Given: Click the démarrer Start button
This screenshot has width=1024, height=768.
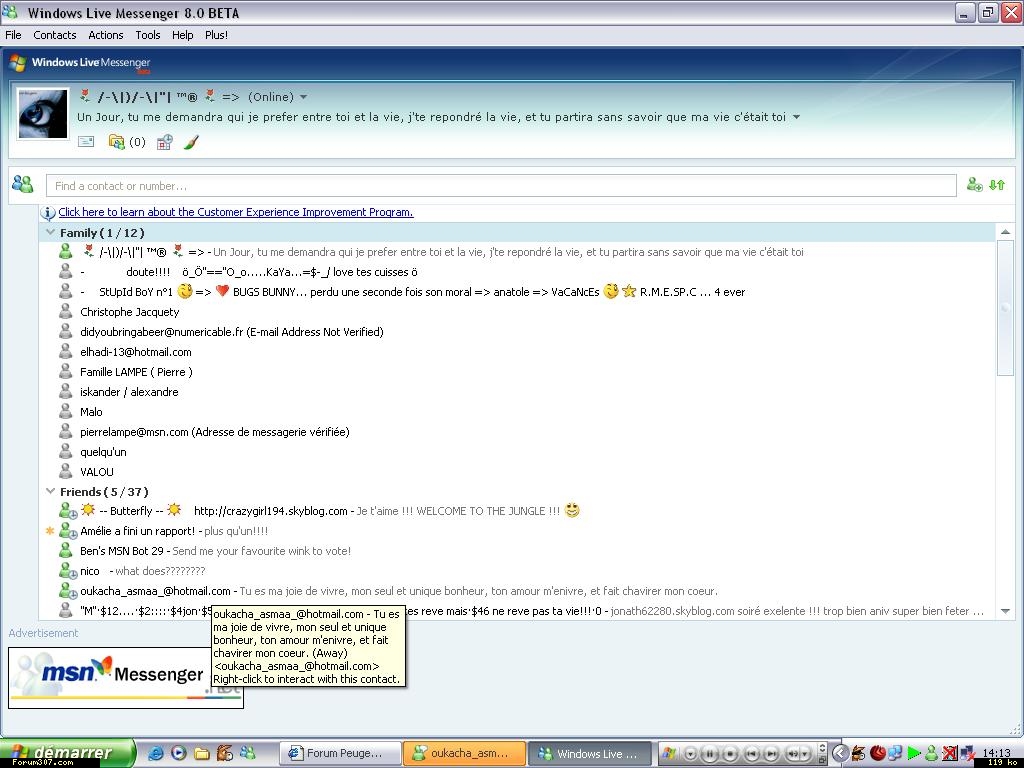Looking at the screenshot, I should click(67, 753).
